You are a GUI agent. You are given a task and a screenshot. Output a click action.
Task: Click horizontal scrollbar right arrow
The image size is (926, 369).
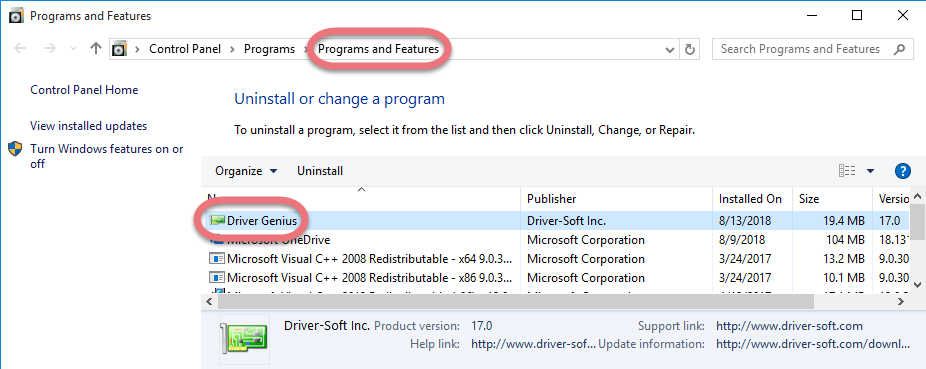click(901, 301)
